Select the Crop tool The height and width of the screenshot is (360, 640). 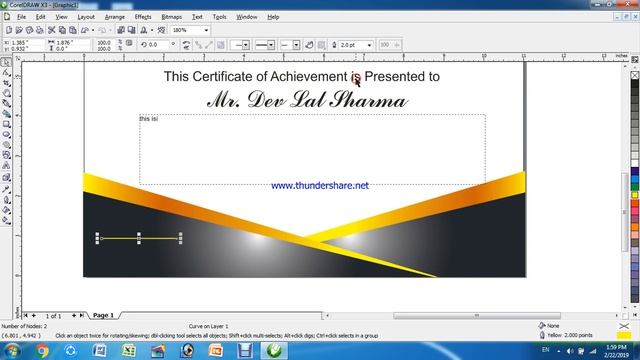pos(6,83)
